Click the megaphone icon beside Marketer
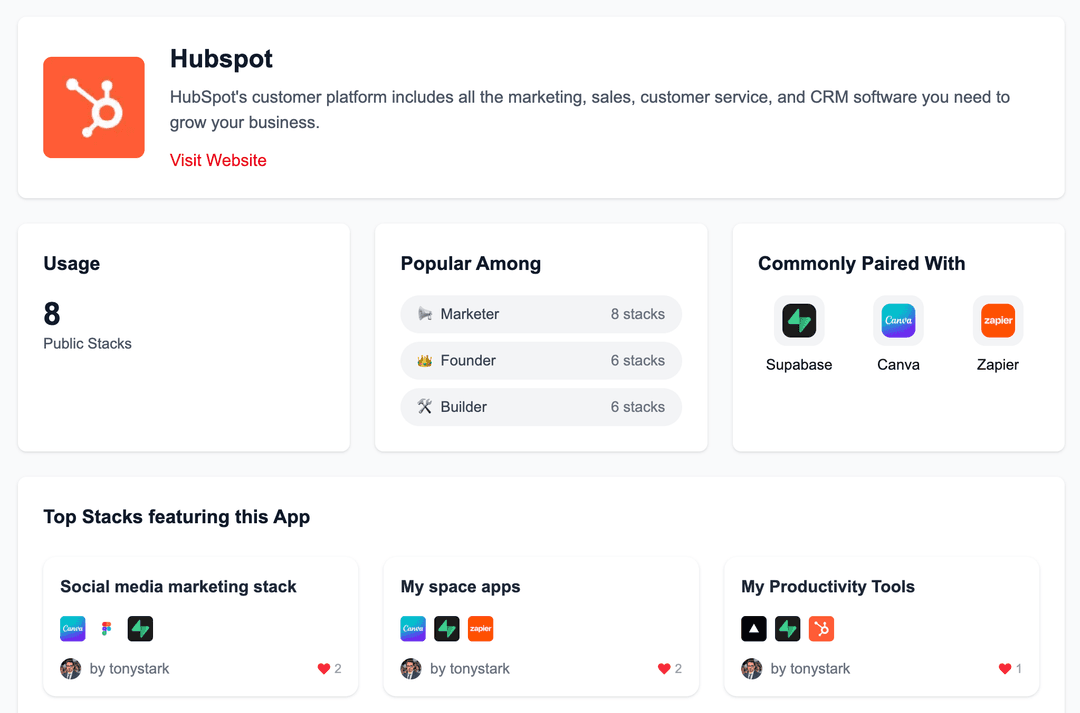Screen dimensions: 1080x713 click(x=425, y=314)
